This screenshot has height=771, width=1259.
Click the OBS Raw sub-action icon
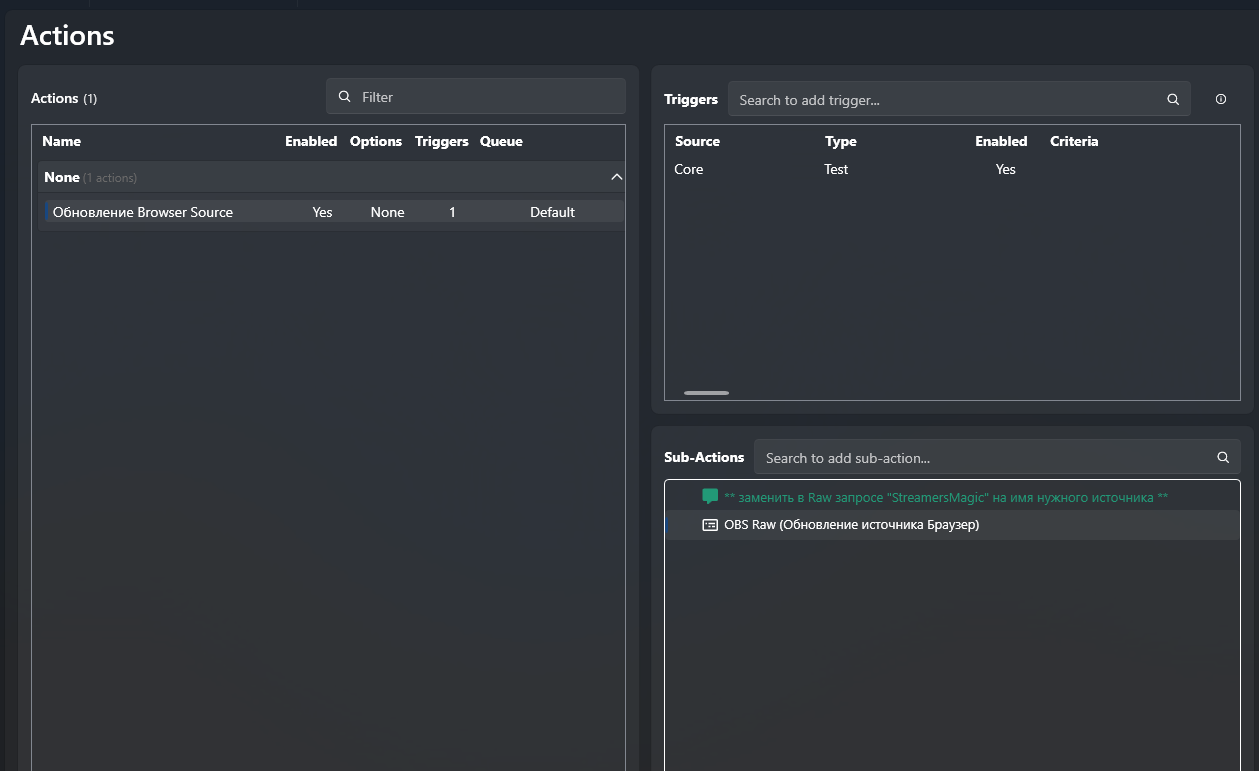pos(710,525)
